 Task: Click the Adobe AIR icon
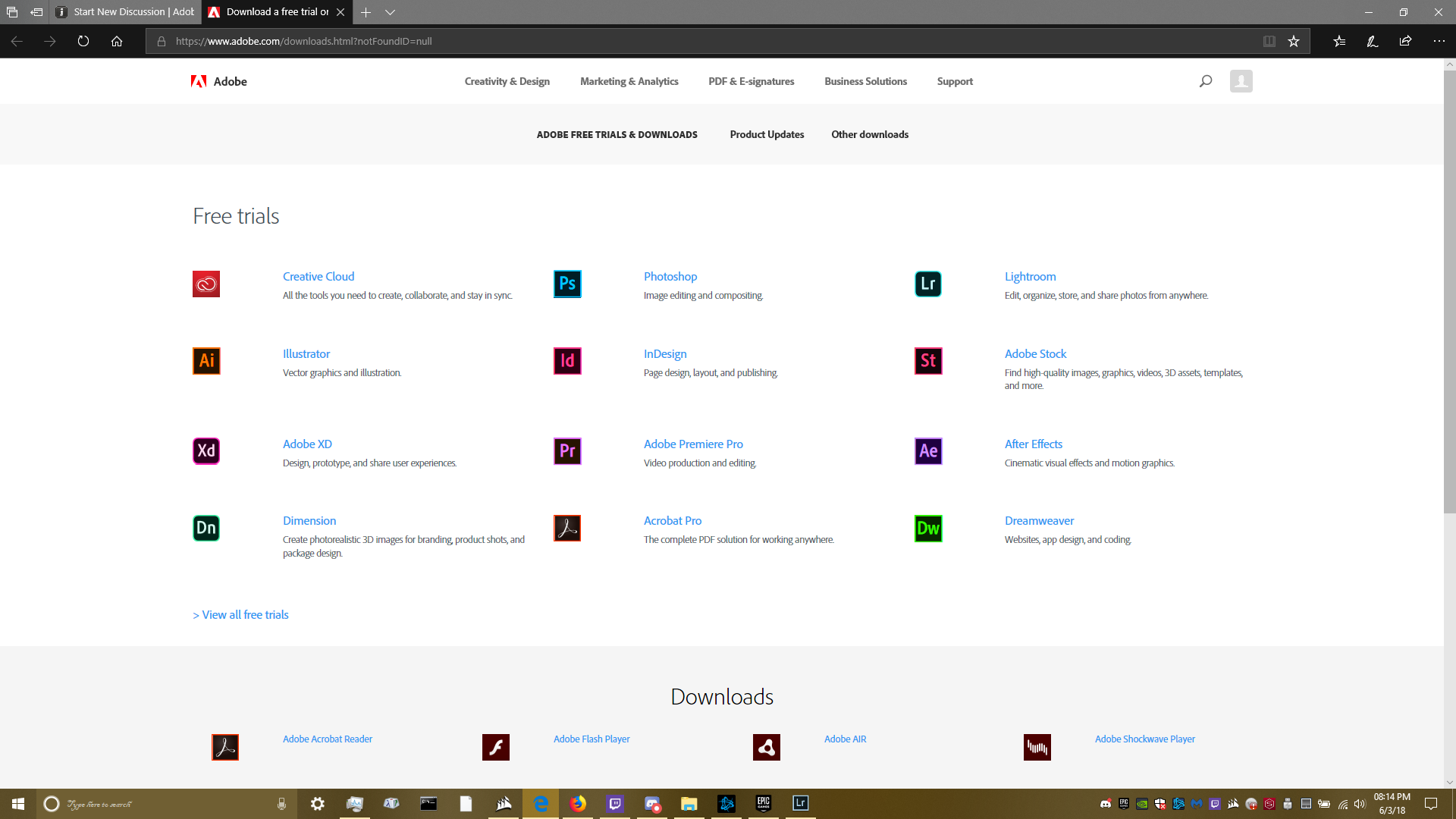pyautogui.click(x=767, y=748)
